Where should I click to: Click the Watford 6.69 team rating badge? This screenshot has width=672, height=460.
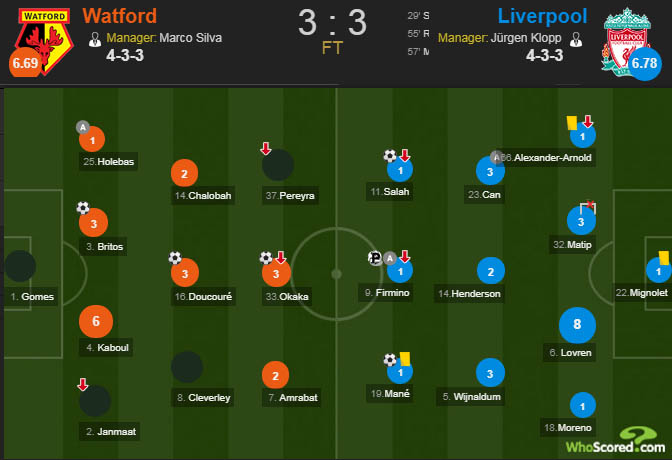[25, 63]
